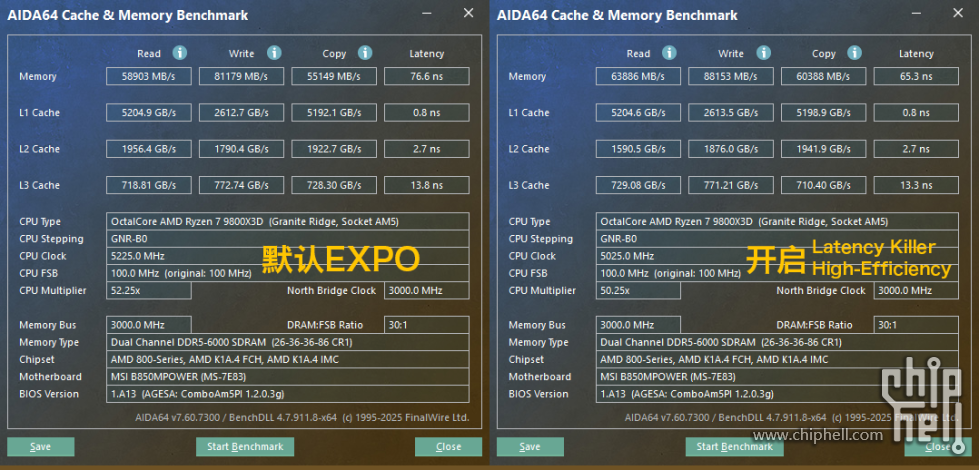Open Read info icon in left window
Image resolution: width=979 pixels, height=470 pixels.
tap(180, 53)
